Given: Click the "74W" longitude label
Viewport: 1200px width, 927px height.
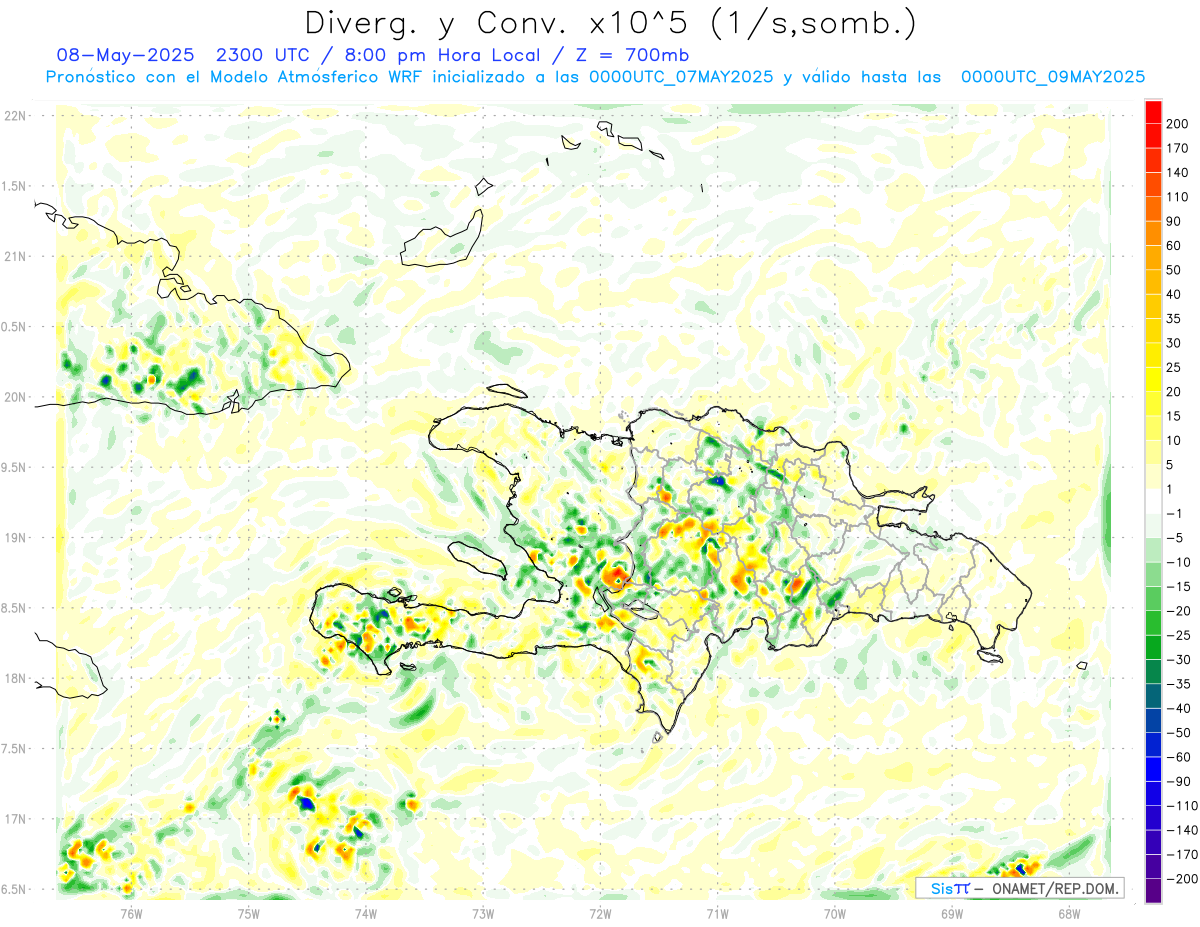Looking at the screenshot, I should pyautogui.click(x=365, y=912).
